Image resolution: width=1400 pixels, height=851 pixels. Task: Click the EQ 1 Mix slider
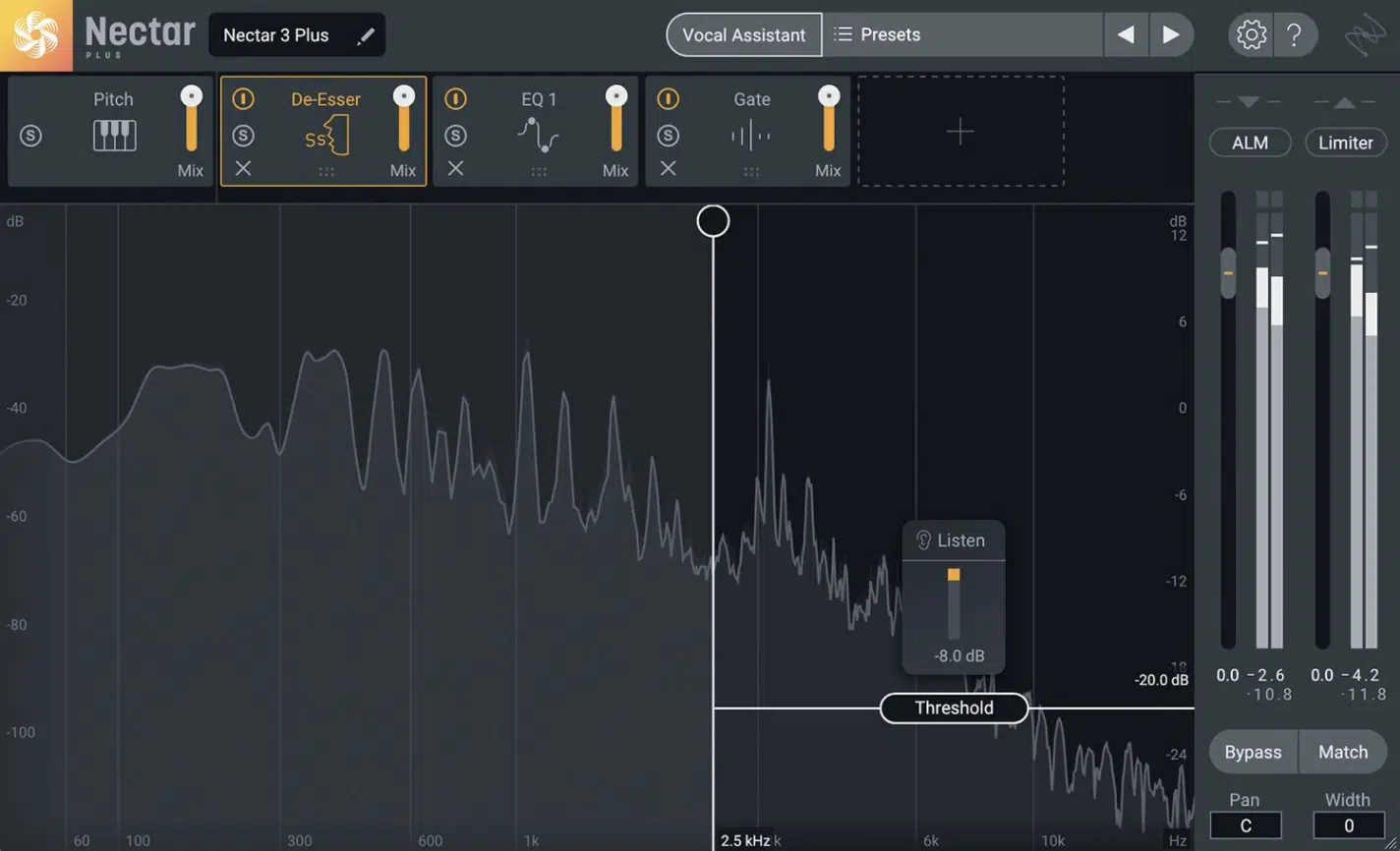pos(616,118)
